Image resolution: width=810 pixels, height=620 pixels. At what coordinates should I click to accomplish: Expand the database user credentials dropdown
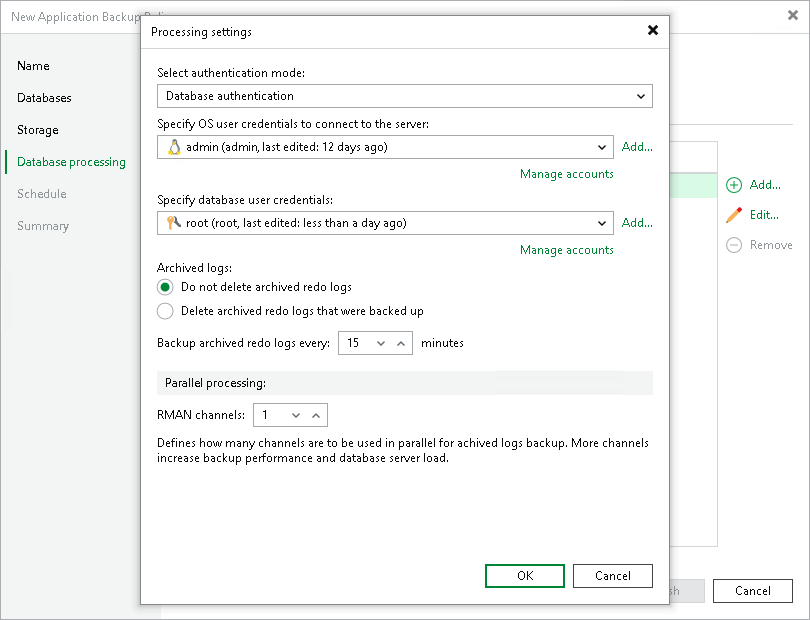pos(602,223)
